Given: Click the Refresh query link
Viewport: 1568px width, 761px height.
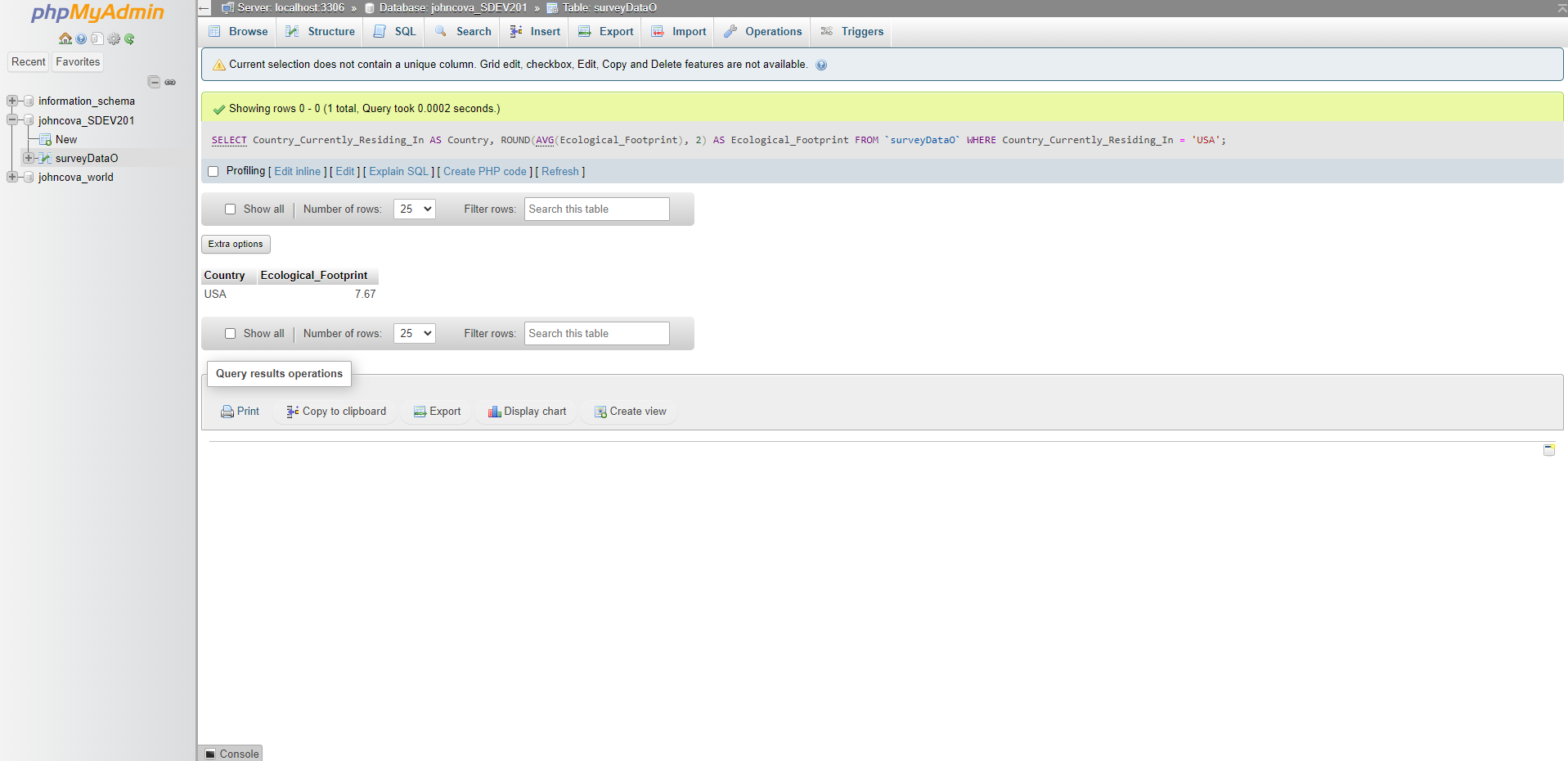Looking at the screenshot, I should [x=560, y=172].
